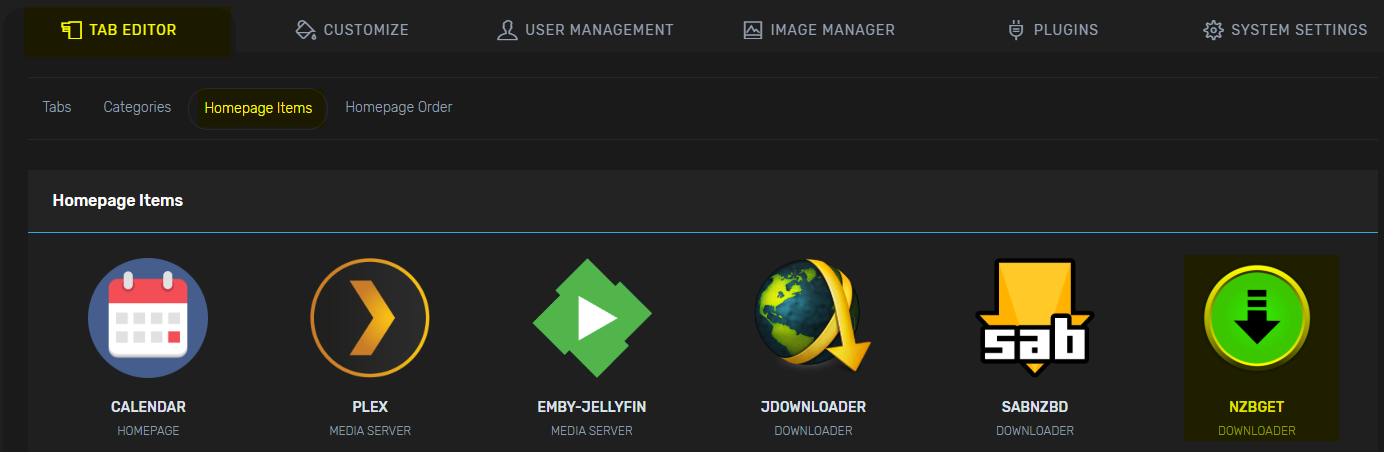Click the User Management person icon
1384x452 pixels.
(x=507, y=30)
